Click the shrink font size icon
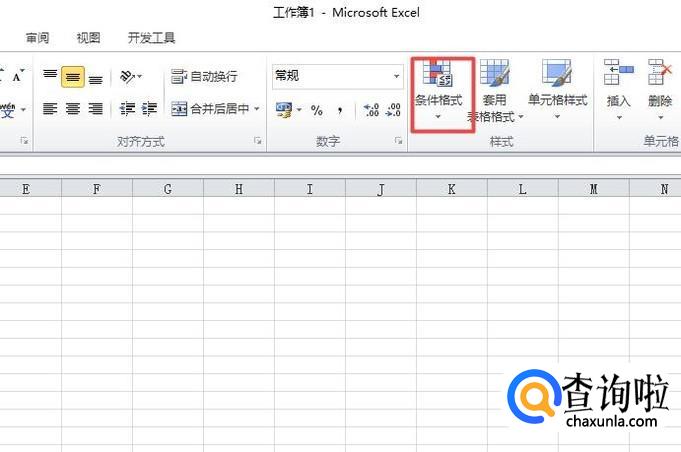Viewport: 681px width, 452px height. [18, 76]
